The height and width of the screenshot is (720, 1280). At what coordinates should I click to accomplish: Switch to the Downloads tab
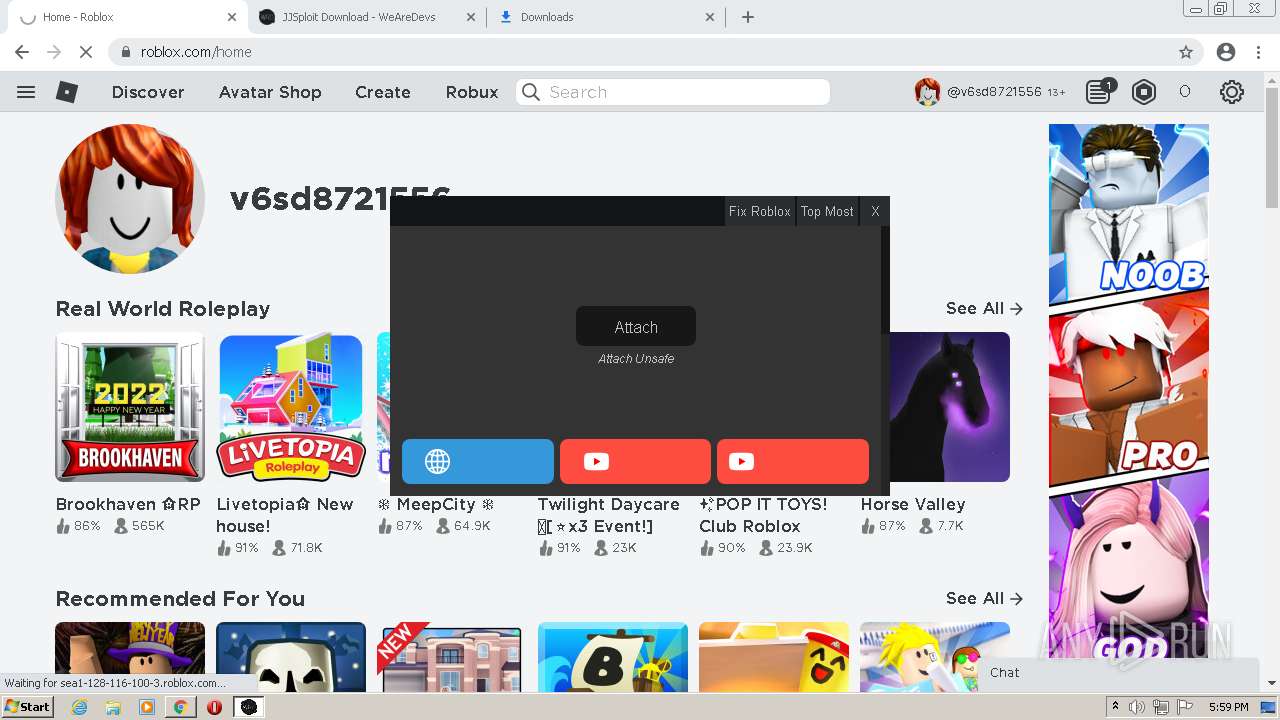click(x=607, y=17)
